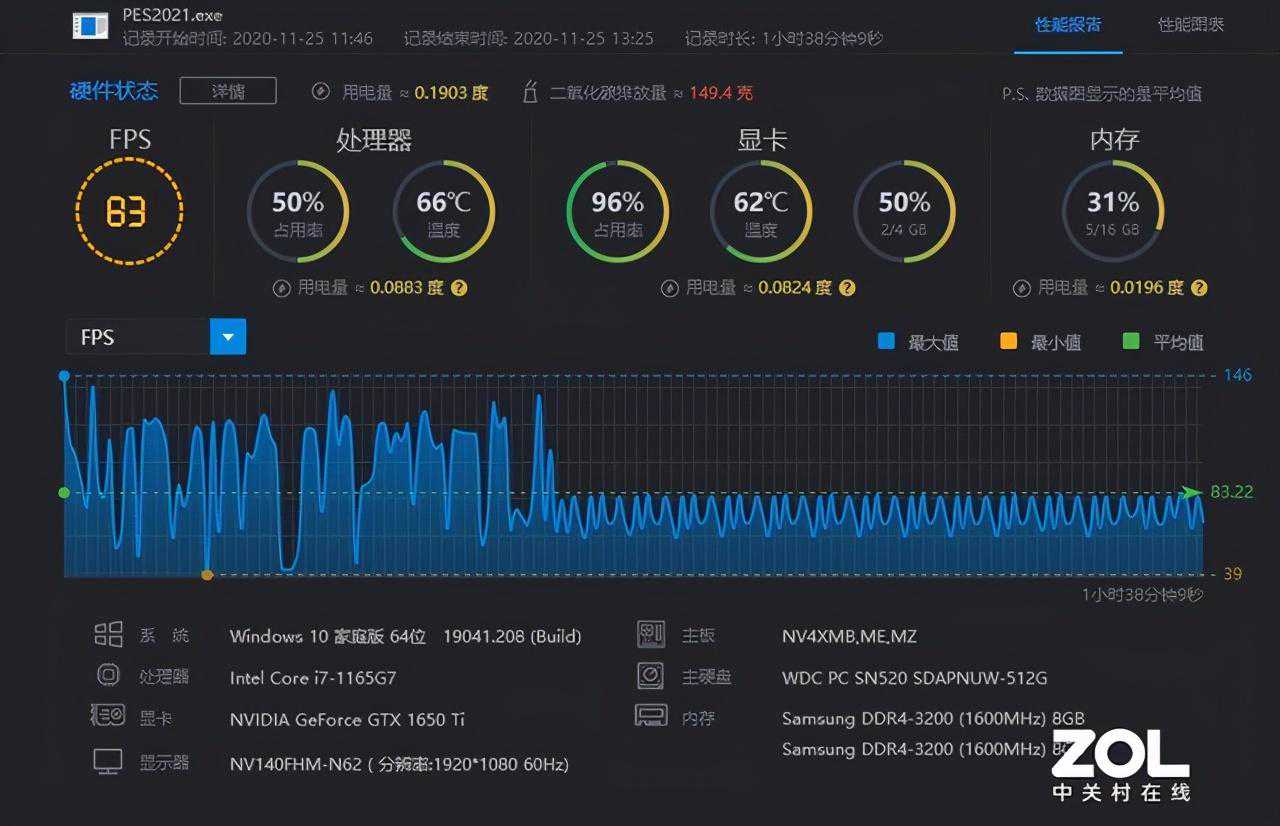1280x826 pixels.
Task: Open the FPS chart metric dropdown arrow
Action: point(228,337)
